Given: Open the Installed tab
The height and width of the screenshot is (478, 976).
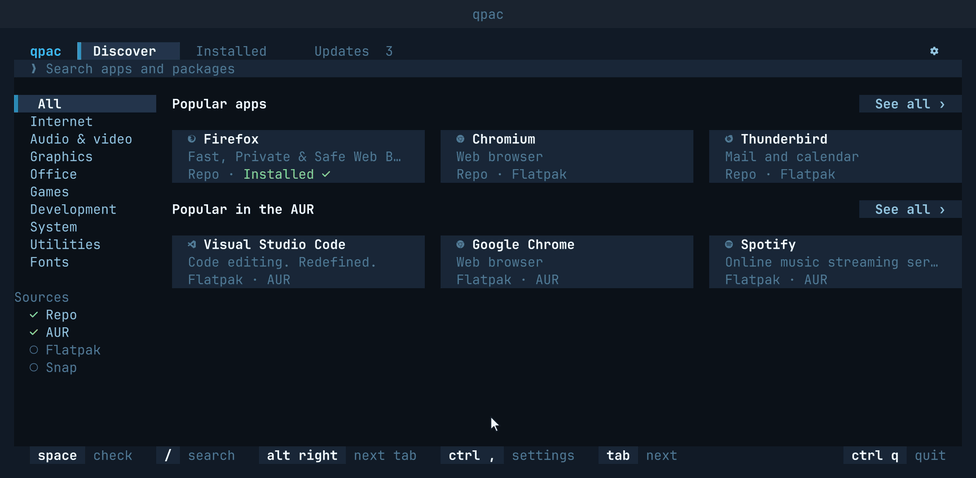Looking at the screenshot, I should [231, 51].
